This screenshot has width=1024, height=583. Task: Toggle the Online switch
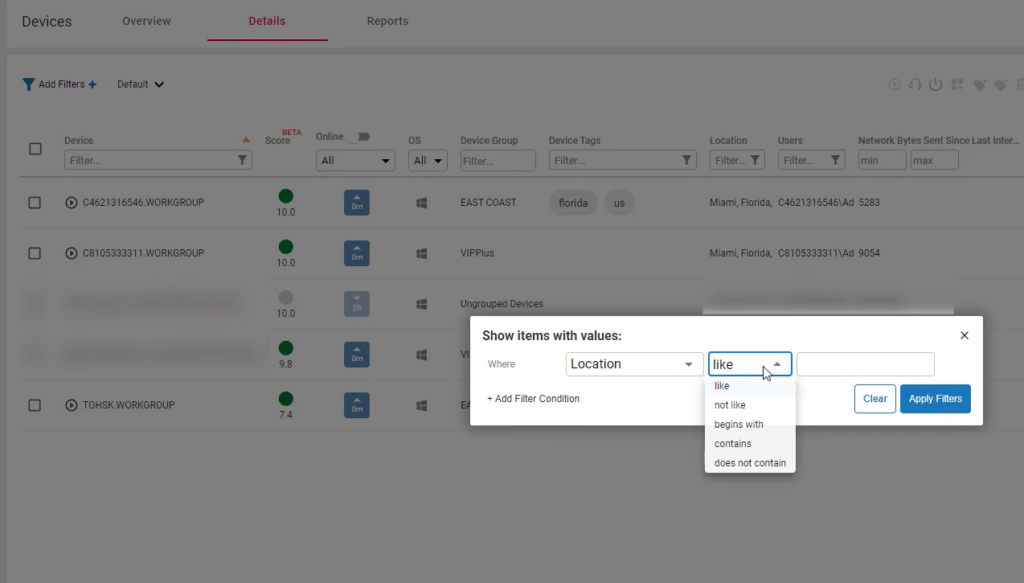(x=358, y=136)
